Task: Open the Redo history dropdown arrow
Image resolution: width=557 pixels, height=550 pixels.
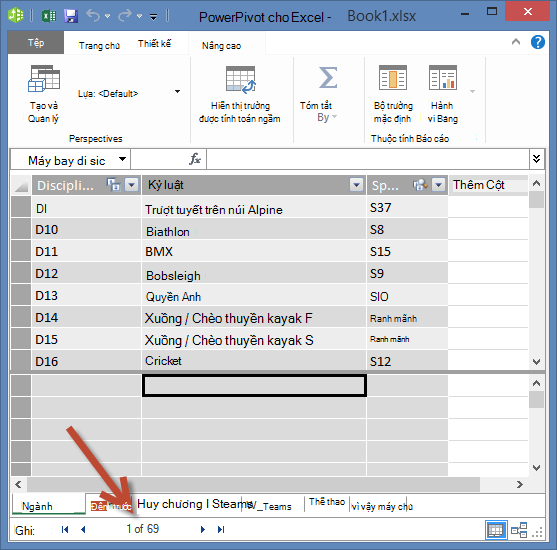Action: click(x=140, y=16)
